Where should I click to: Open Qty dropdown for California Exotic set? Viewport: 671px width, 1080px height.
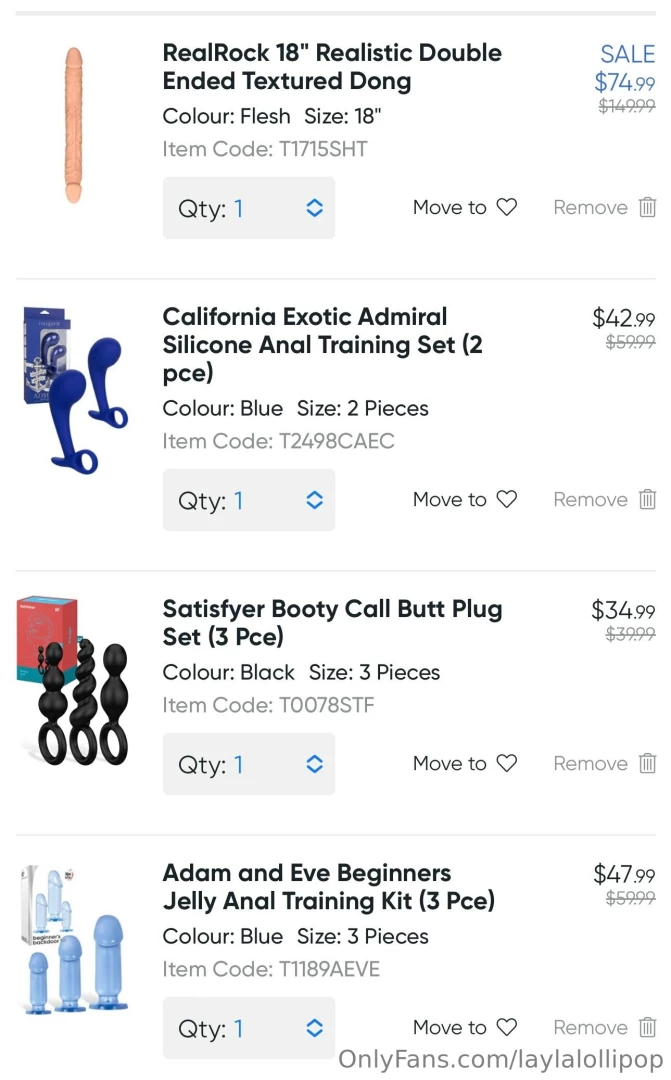249,500
